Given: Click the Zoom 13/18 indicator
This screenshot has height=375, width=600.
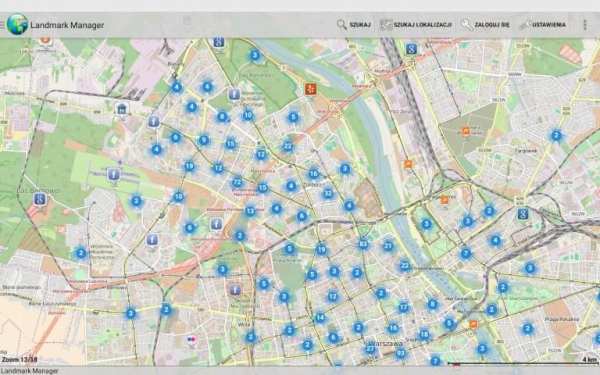Looking at the screenshot, I should 19,360.
